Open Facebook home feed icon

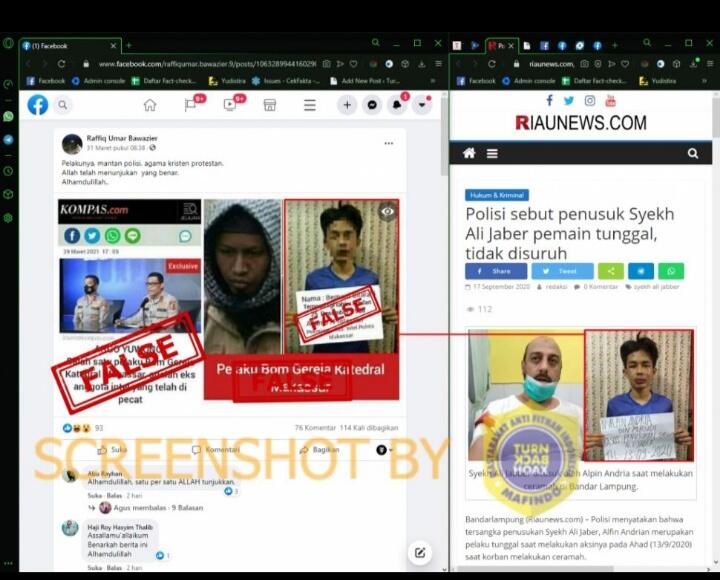click(x=150, y=105)
